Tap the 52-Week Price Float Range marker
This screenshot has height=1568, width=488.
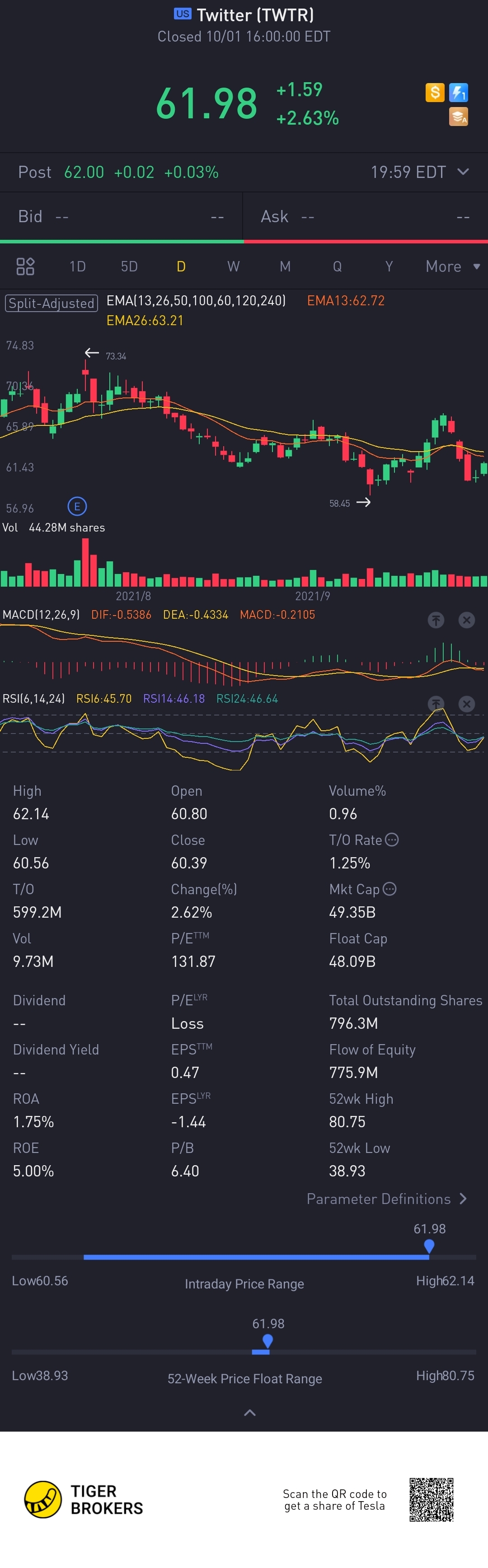(267, 1341)
